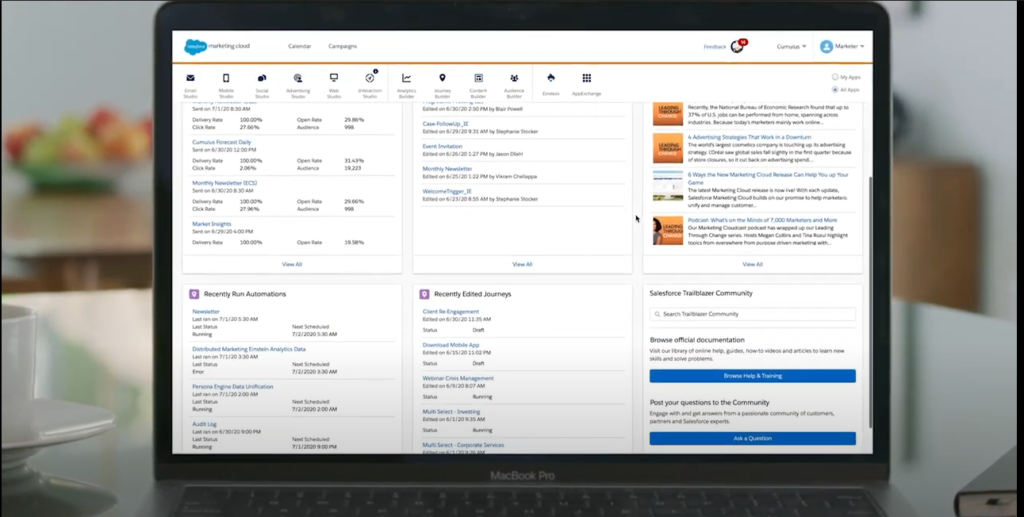Open Event Invitation content item
This screenshot has width=1024, height=517.
(442, 146)
